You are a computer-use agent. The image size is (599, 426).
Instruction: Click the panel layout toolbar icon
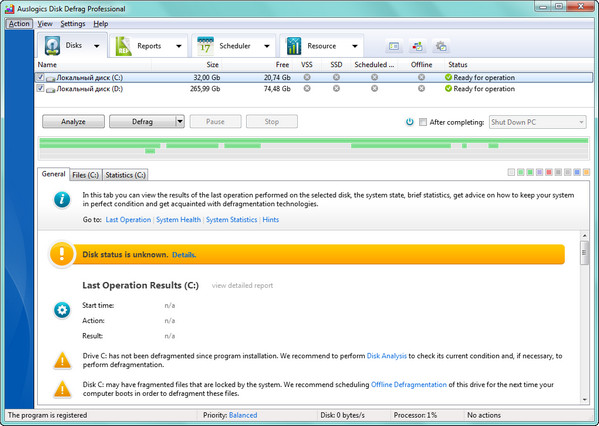394,46
